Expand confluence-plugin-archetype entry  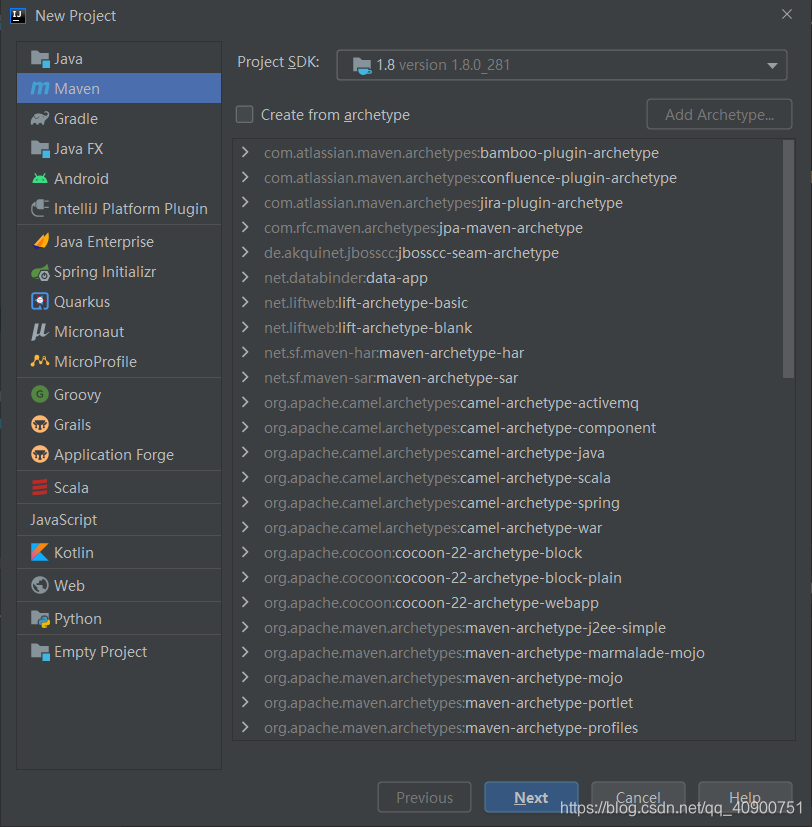245,177
